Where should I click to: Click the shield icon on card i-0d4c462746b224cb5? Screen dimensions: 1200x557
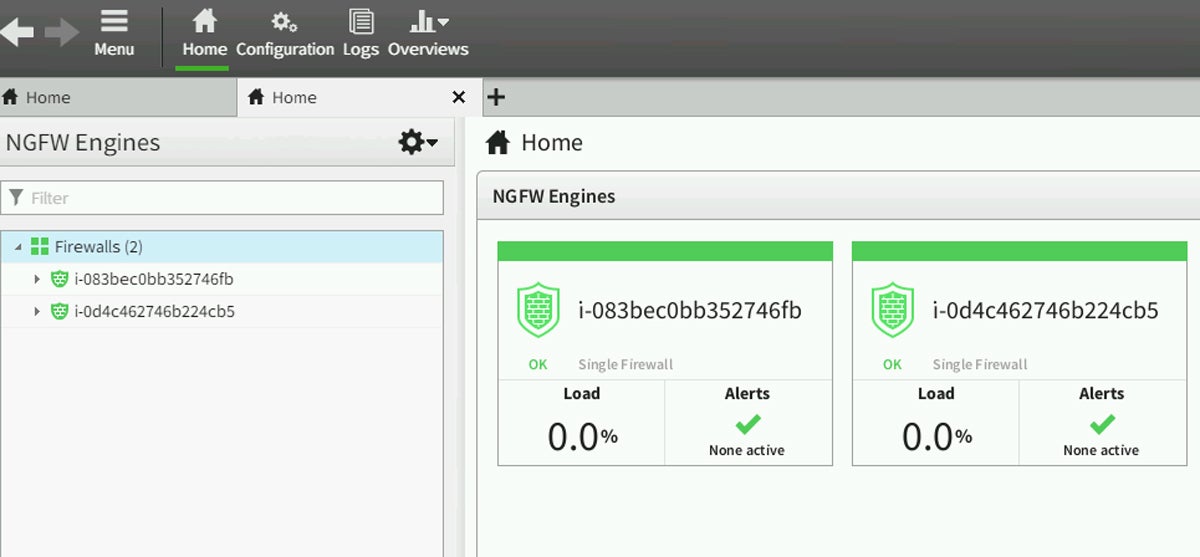892,310
